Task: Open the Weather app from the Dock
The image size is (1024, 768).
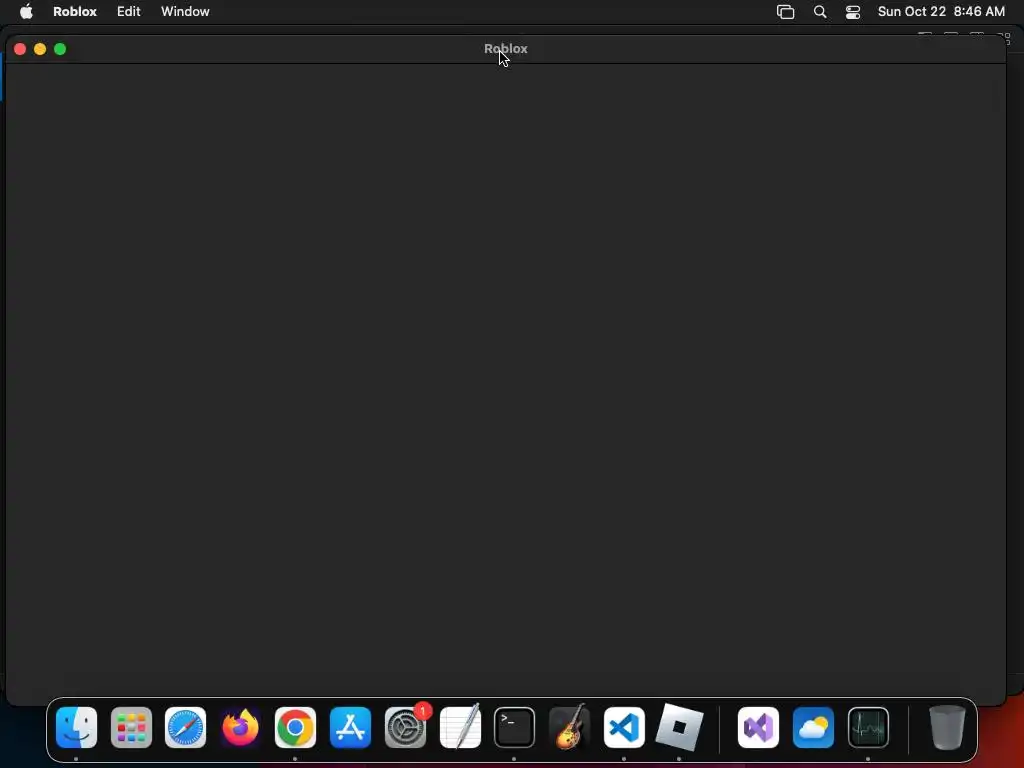Action: (813, 727)
